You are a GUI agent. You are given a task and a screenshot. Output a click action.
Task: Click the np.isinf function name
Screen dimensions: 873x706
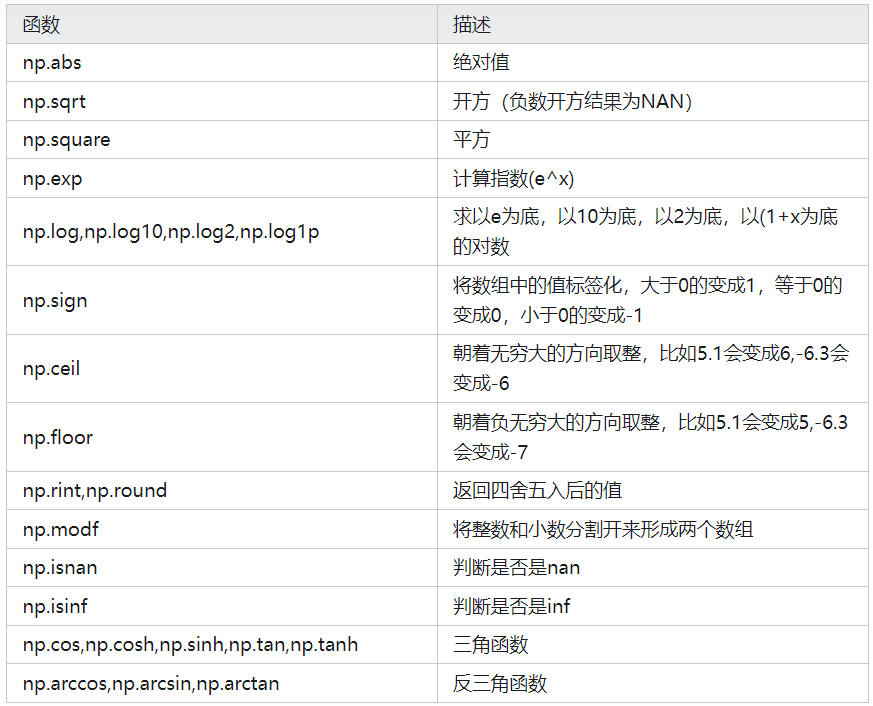coord(56,606)
